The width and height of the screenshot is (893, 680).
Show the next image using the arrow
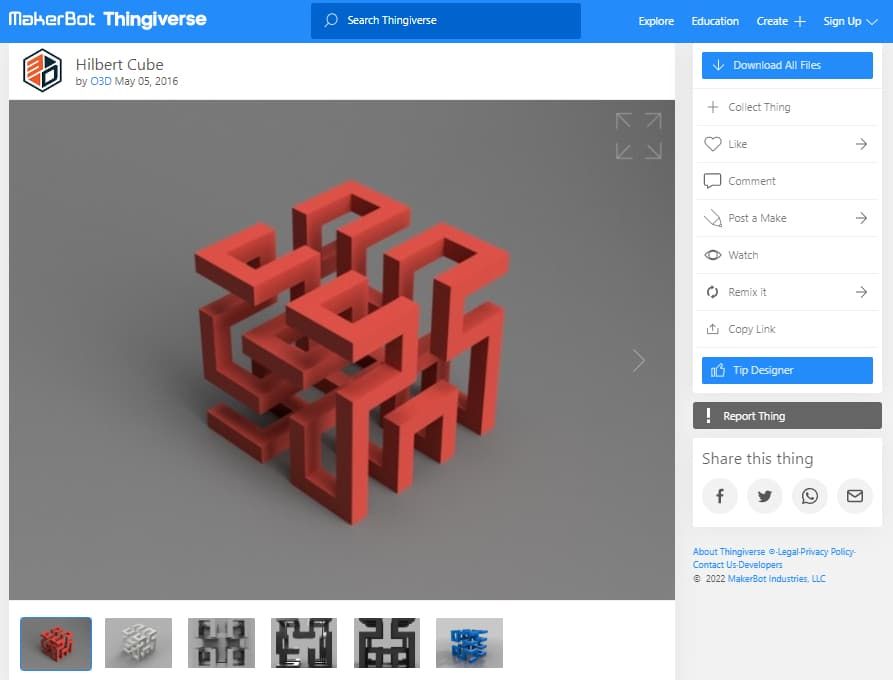click(x=638, y=360)
